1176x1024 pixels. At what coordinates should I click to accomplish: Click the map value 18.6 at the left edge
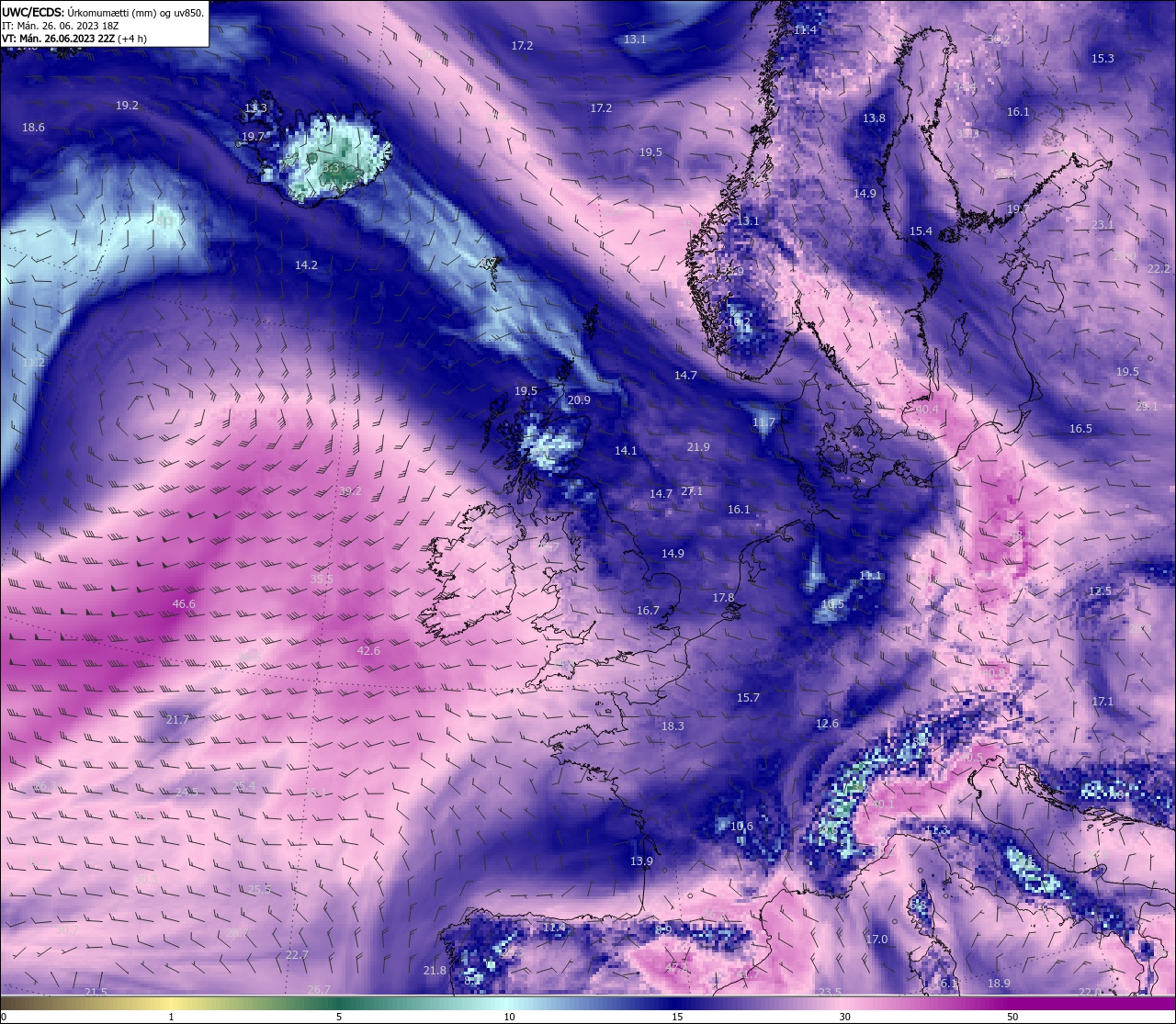pos(33,128)
